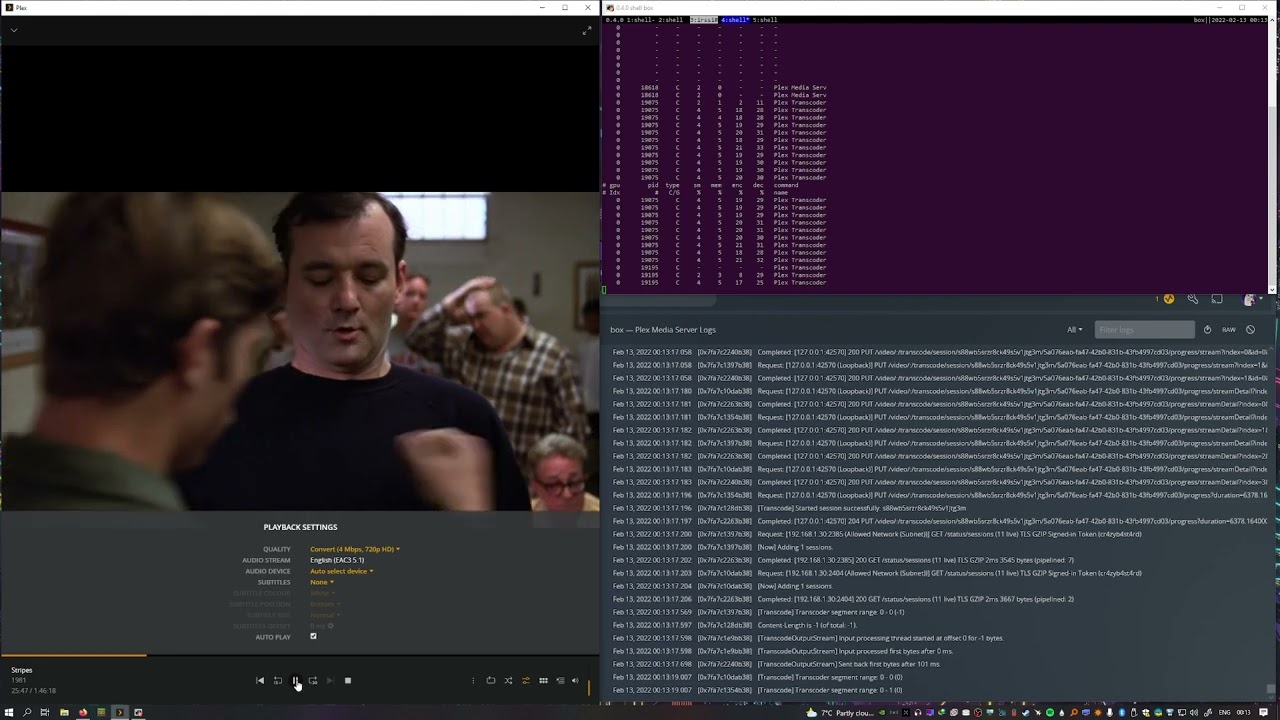
Task: Seek on the Plex playback progress bar
Action: point(300,656)
